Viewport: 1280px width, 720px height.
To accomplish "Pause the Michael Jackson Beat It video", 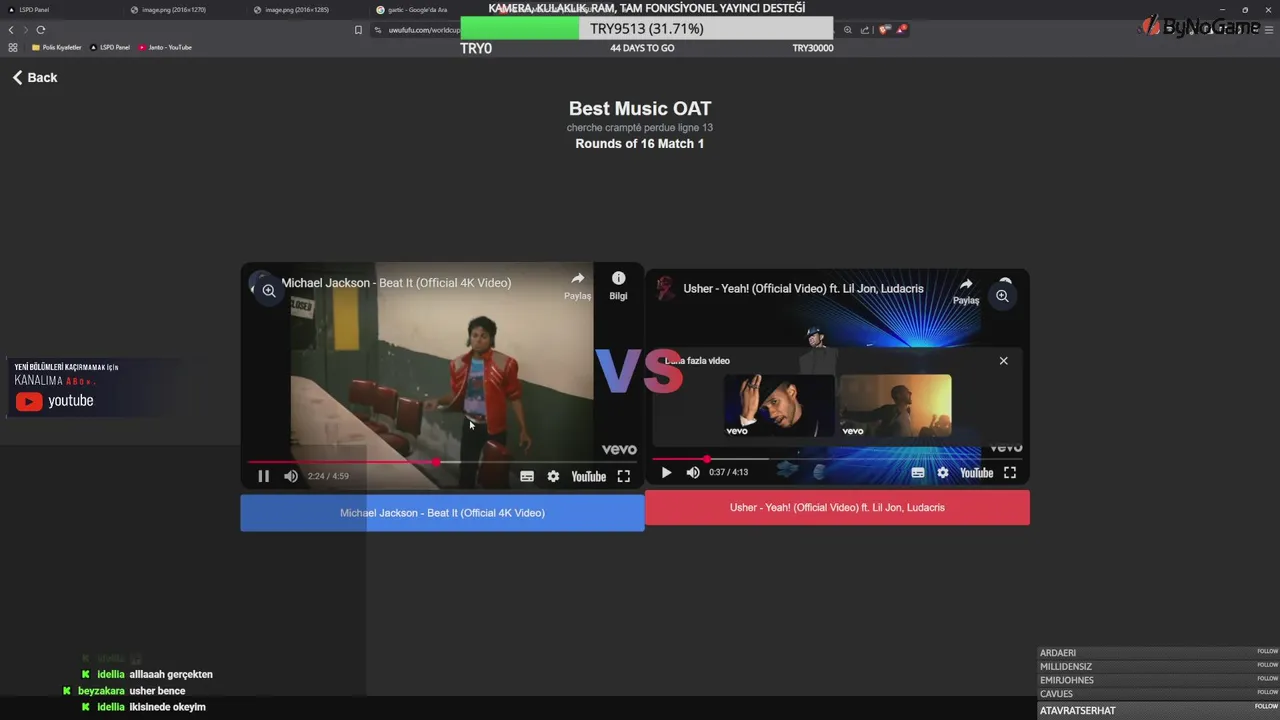I will click(x=263, y=476).
